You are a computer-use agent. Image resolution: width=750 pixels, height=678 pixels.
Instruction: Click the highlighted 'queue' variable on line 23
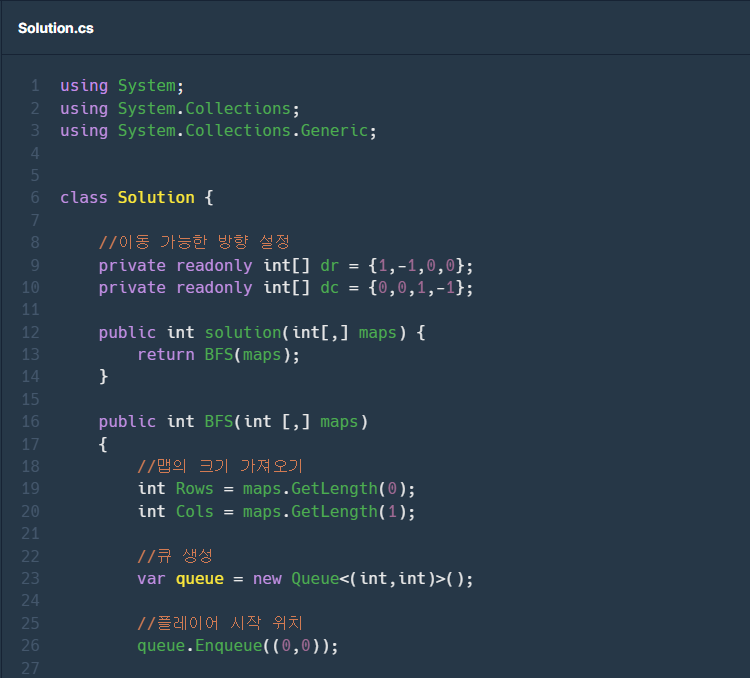(199, 579)
